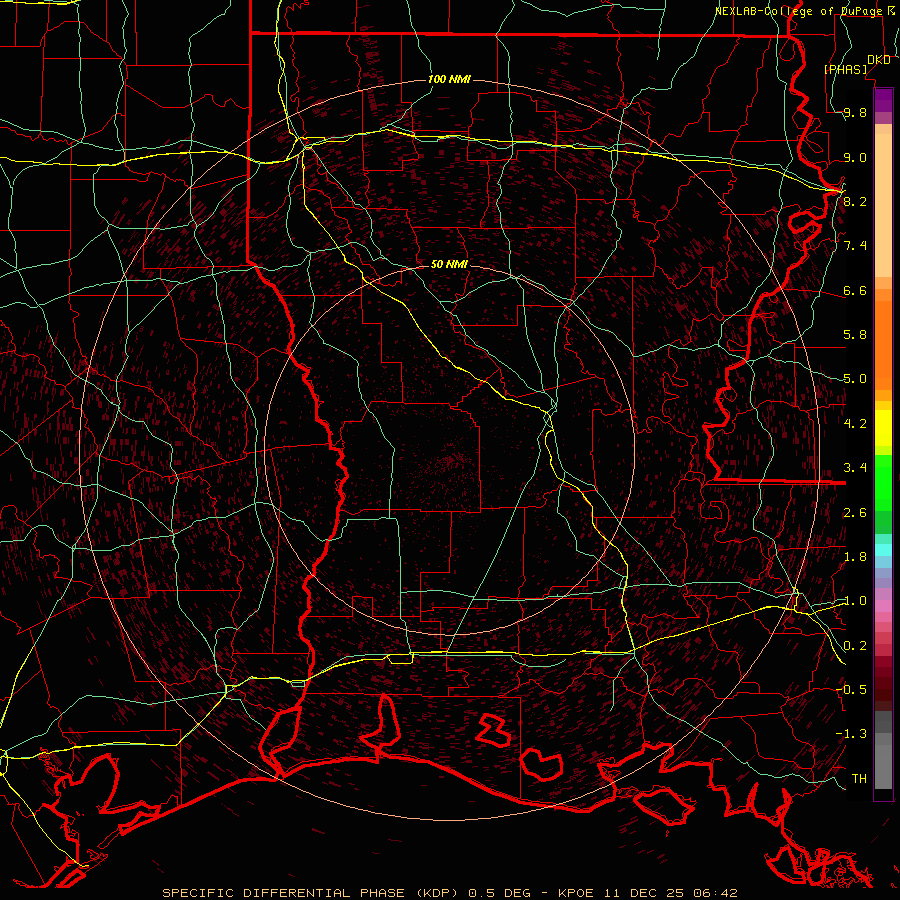The height and width of the screenshot is (900, 900).
Task: Pick the dark red band of color bar
Action: click(x=883, y=677)
